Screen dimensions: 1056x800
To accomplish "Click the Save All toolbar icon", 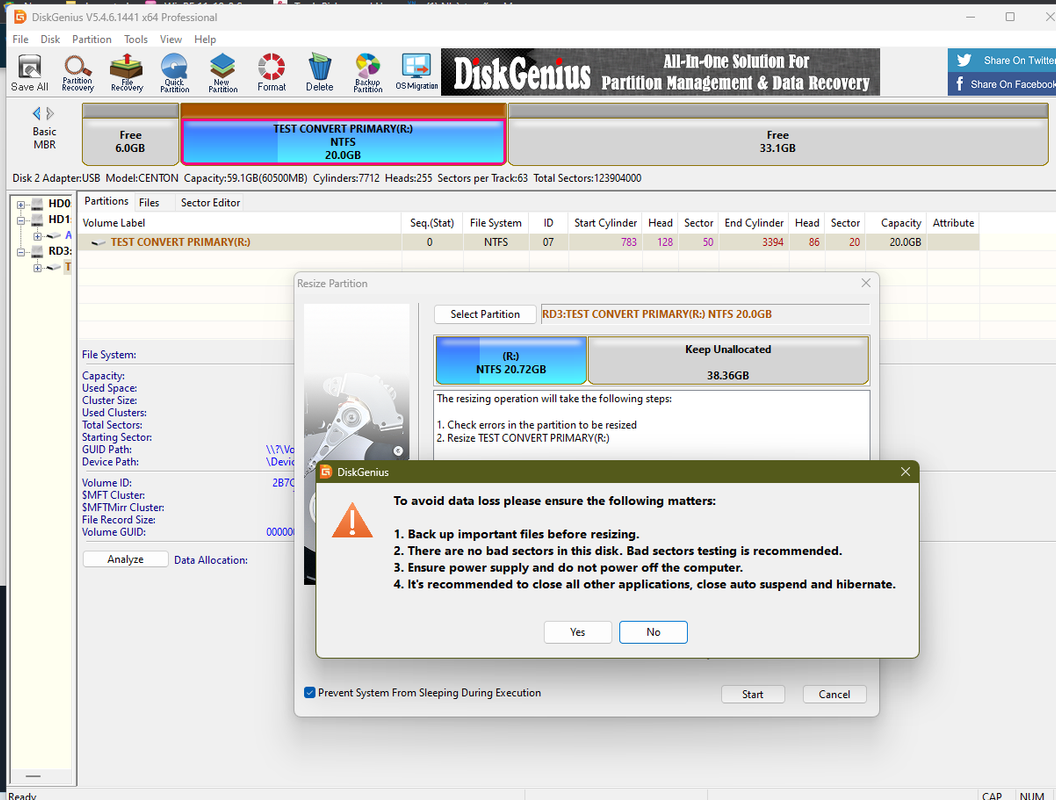I will tap(30, 73).
